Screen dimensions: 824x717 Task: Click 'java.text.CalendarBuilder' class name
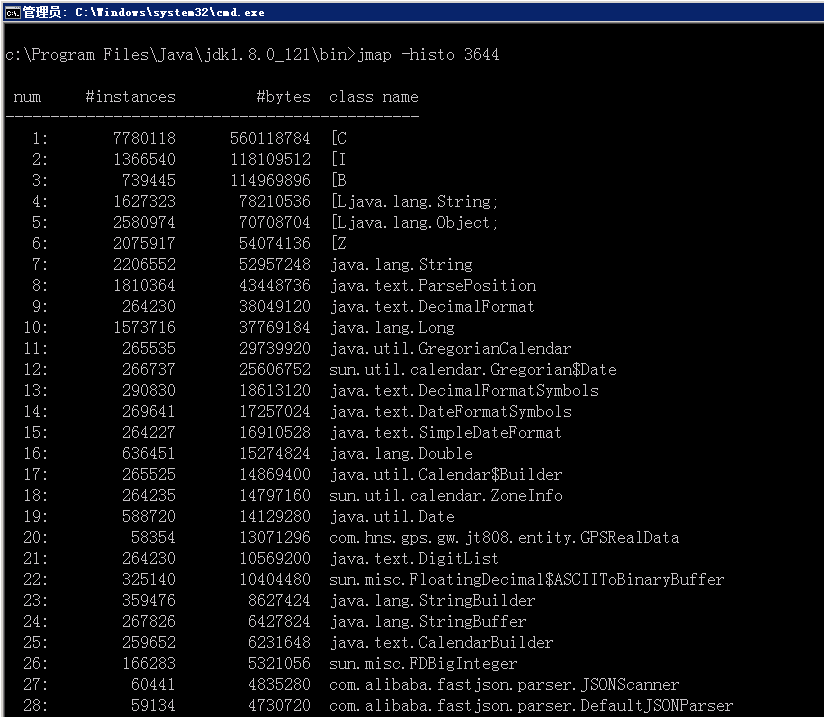click(x=441, y=643)
